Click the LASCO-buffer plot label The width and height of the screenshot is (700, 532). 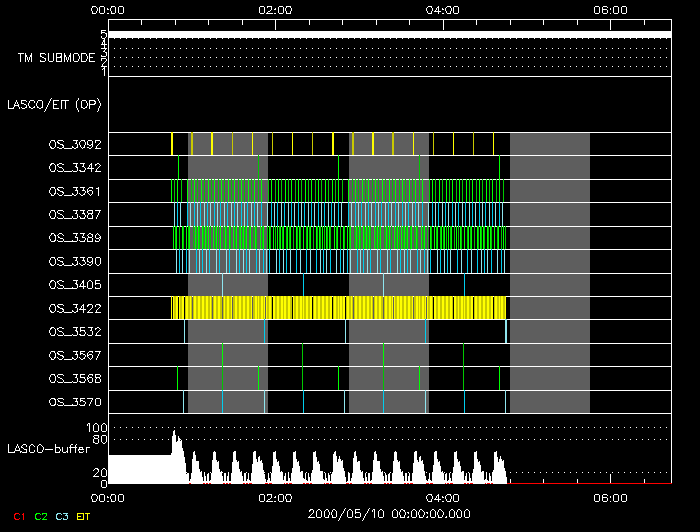click(49, 449)
